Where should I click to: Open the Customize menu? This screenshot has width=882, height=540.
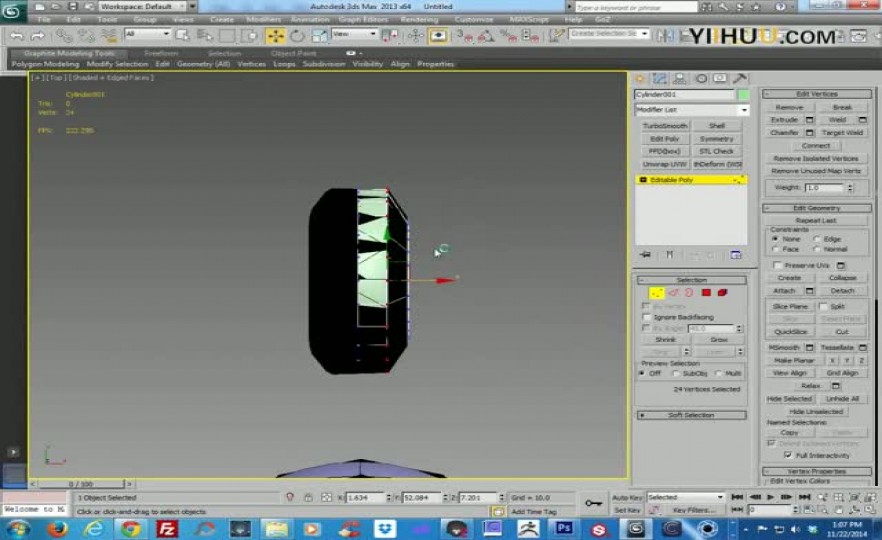[x=474, y=19]
